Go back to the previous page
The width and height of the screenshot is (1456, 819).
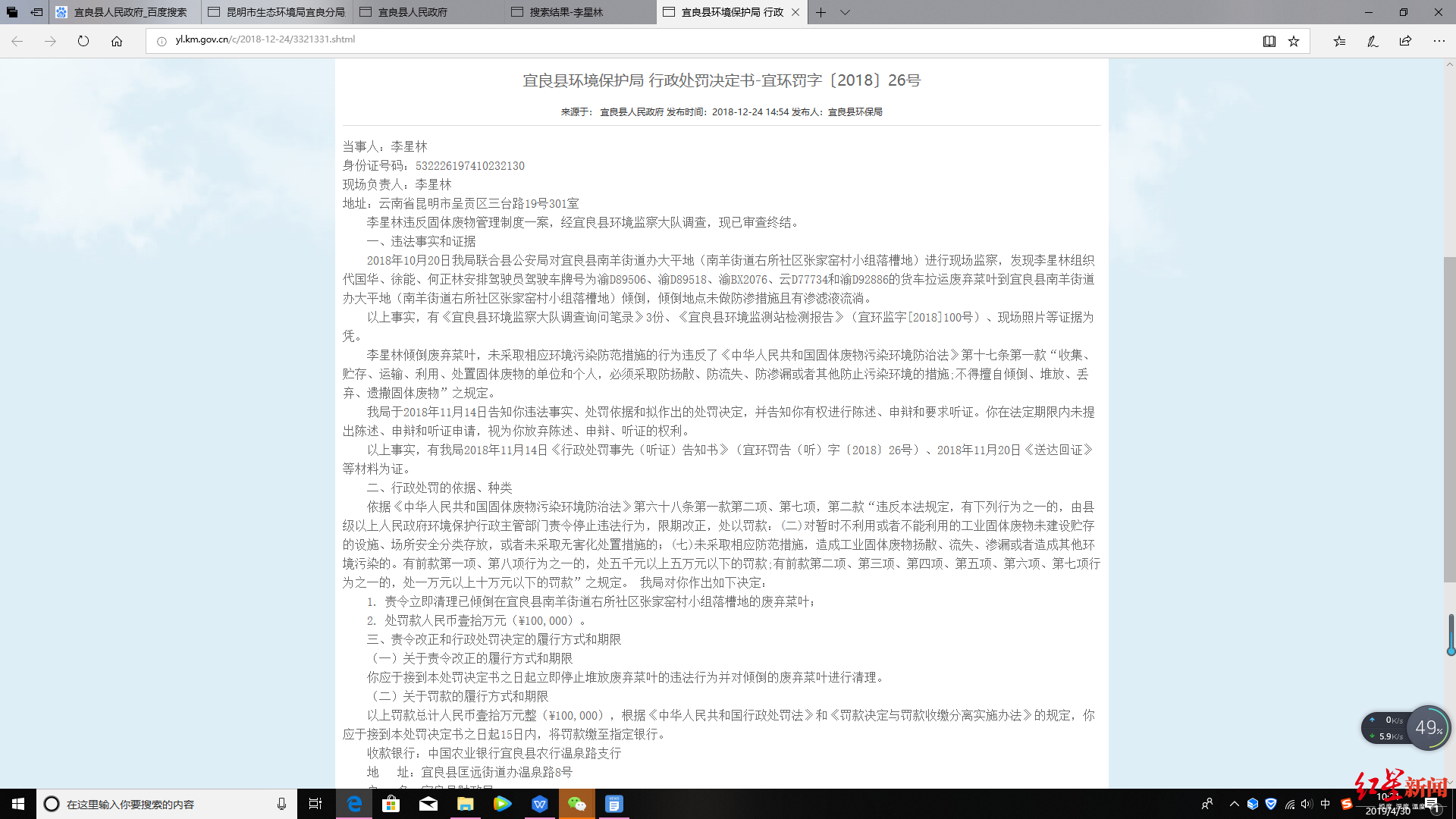[x=17, y=41]
